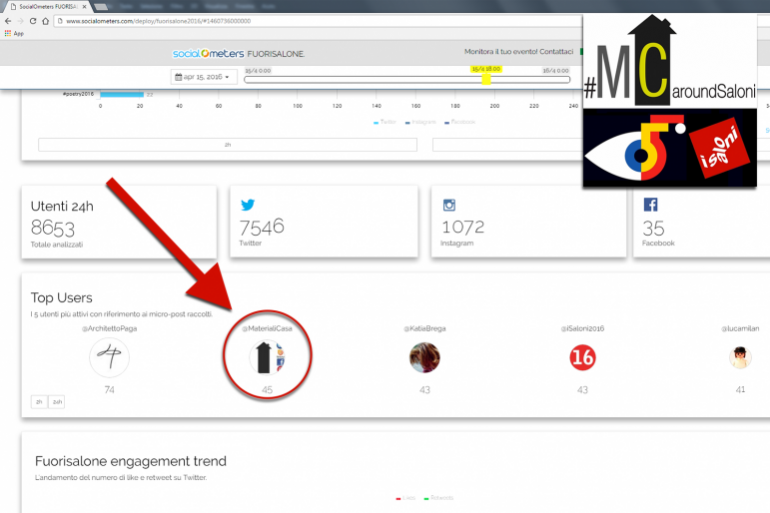Image resolution: width=770 pixels, height=513 pixels.
Task: Click the Fuorisalone engagement trend heading
Action: pos(131,461)
